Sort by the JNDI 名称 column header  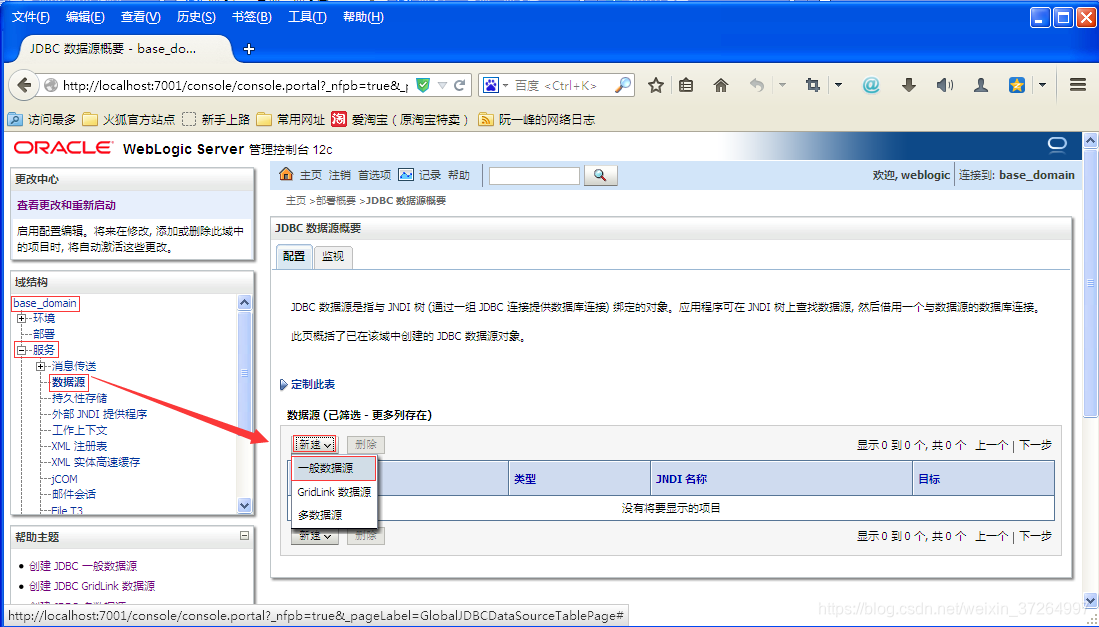pos(681,479)
